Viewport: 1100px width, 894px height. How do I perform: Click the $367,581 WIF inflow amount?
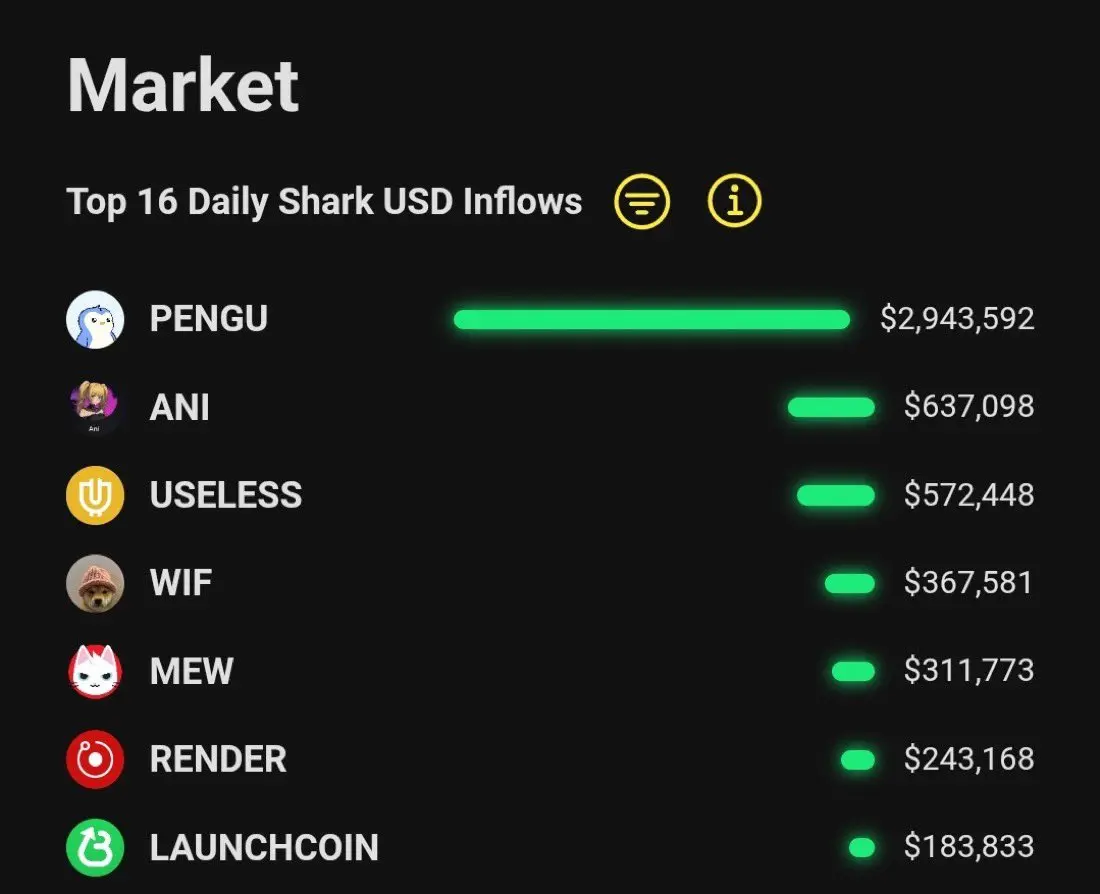(x=969, y=582)
